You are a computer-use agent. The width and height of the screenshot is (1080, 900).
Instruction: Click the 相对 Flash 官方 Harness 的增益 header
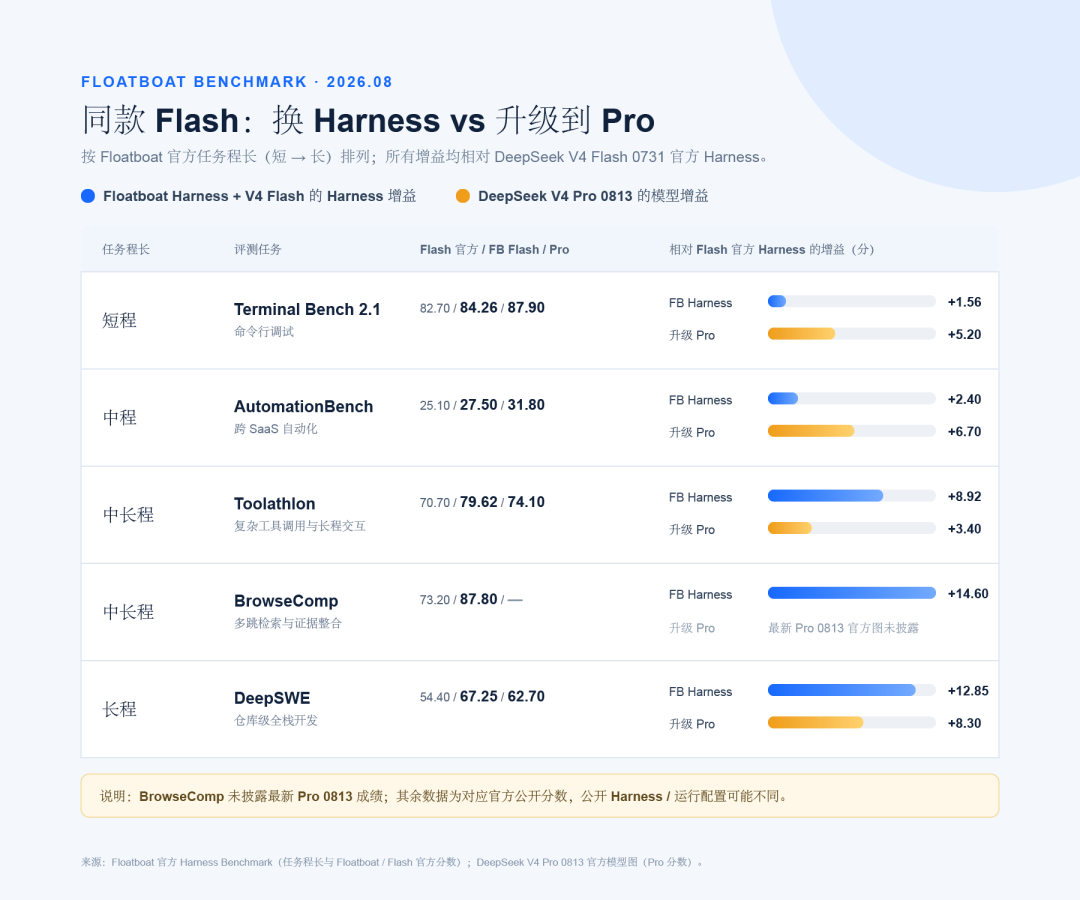click(771, 249)
